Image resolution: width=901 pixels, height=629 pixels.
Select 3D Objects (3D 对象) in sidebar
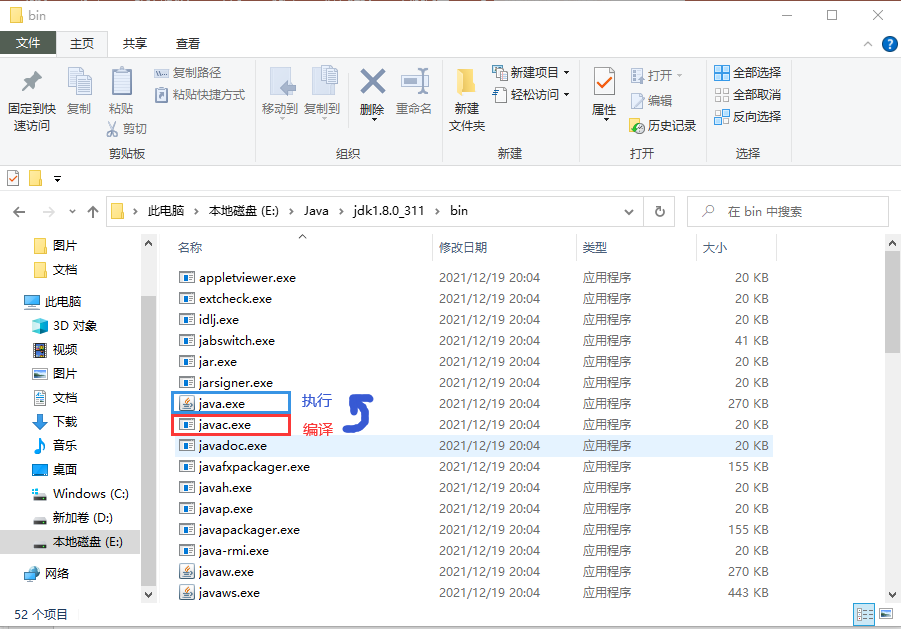64,326
